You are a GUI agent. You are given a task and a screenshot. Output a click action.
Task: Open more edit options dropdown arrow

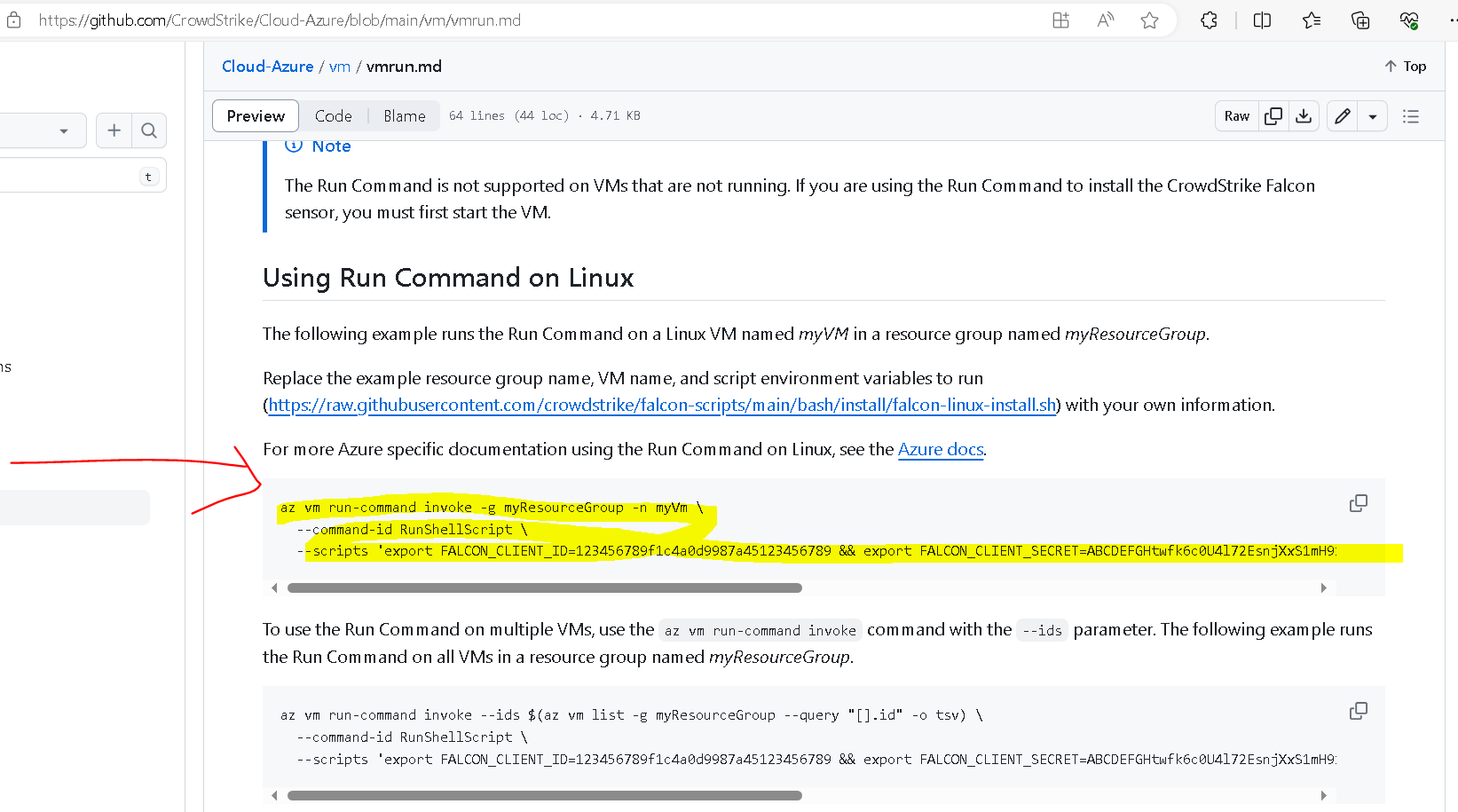(x=1373, y=116)
